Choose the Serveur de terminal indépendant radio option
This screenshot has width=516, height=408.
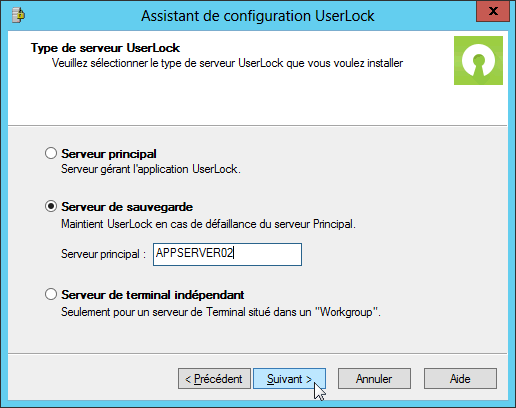(51, 294)
